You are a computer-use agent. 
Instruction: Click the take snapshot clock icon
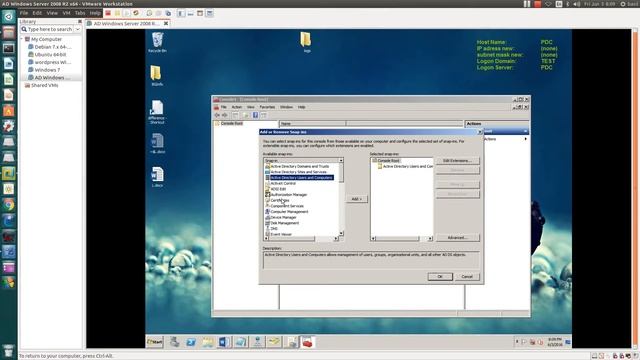tap(149, 13)
